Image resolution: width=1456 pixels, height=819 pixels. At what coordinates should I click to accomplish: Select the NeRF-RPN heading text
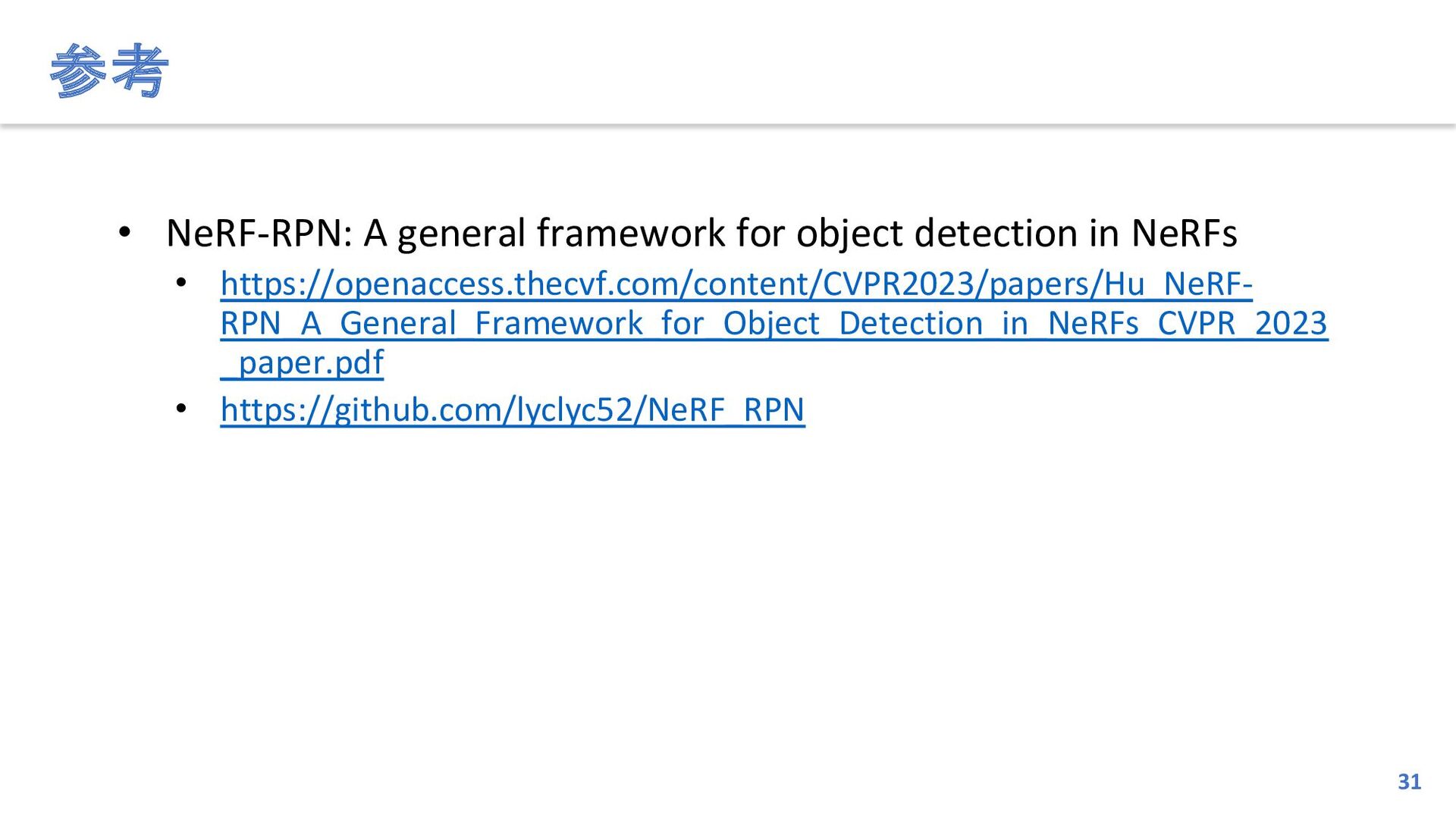click(x=701, y=233)
